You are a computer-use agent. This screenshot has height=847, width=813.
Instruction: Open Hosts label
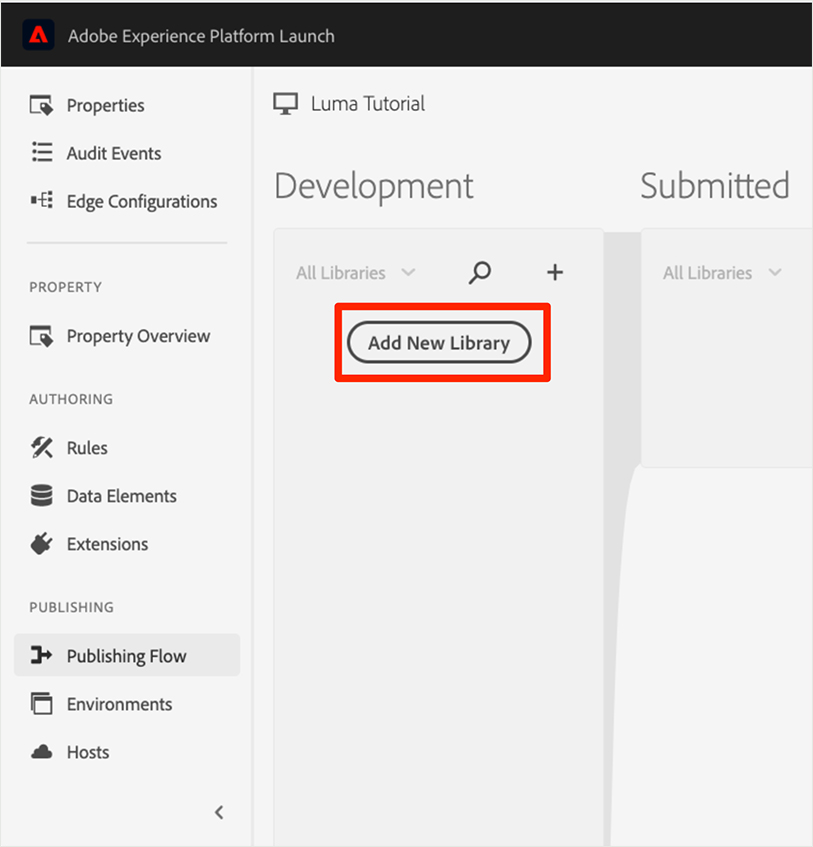coord(88,752)
